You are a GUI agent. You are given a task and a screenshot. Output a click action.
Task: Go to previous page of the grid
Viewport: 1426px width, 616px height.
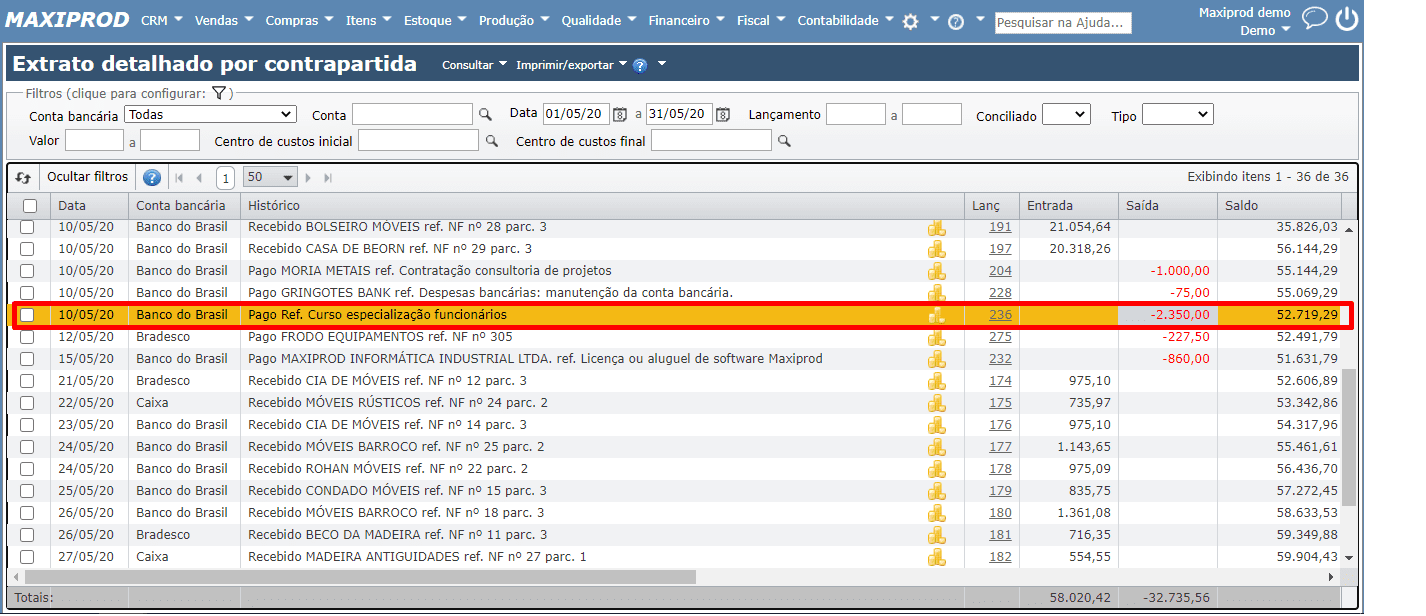coord(198,178)
